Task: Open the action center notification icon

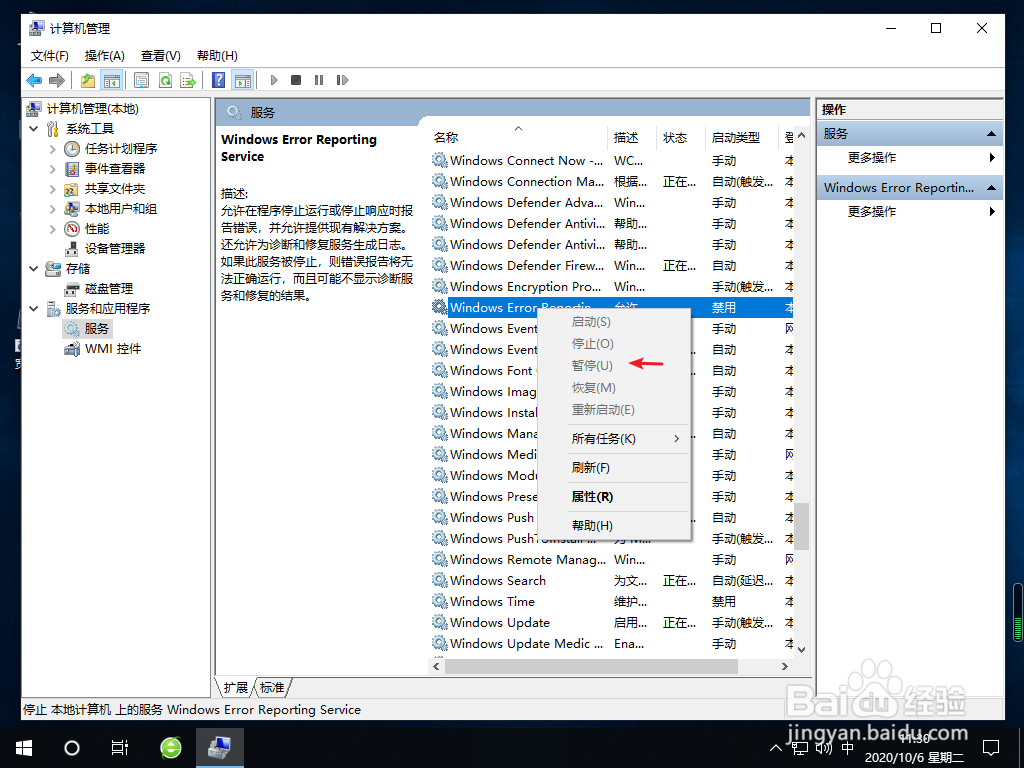Action: tap(991, 748)
